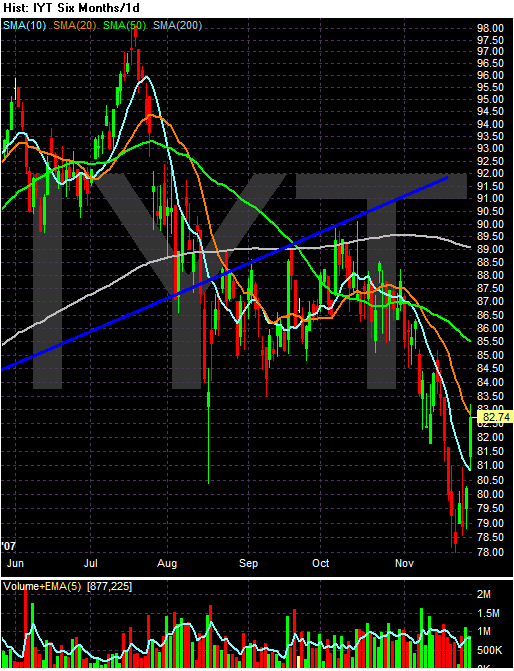Image resolution: width=514 pixels, height=671 pixels.
Task: Click the 78.00 price axis label
Action: (x=490, y=552)
